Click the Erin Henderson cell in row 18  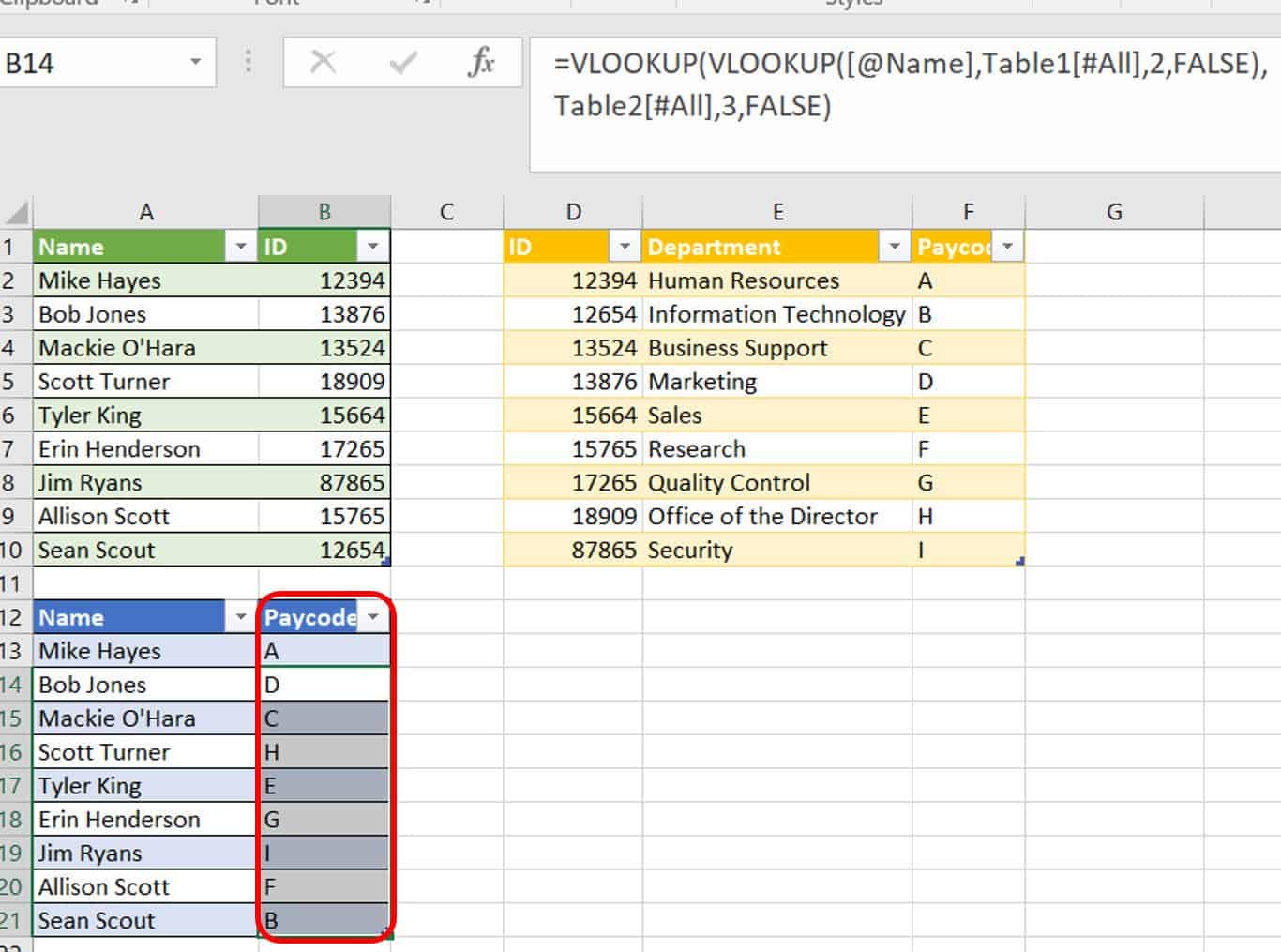146,820
